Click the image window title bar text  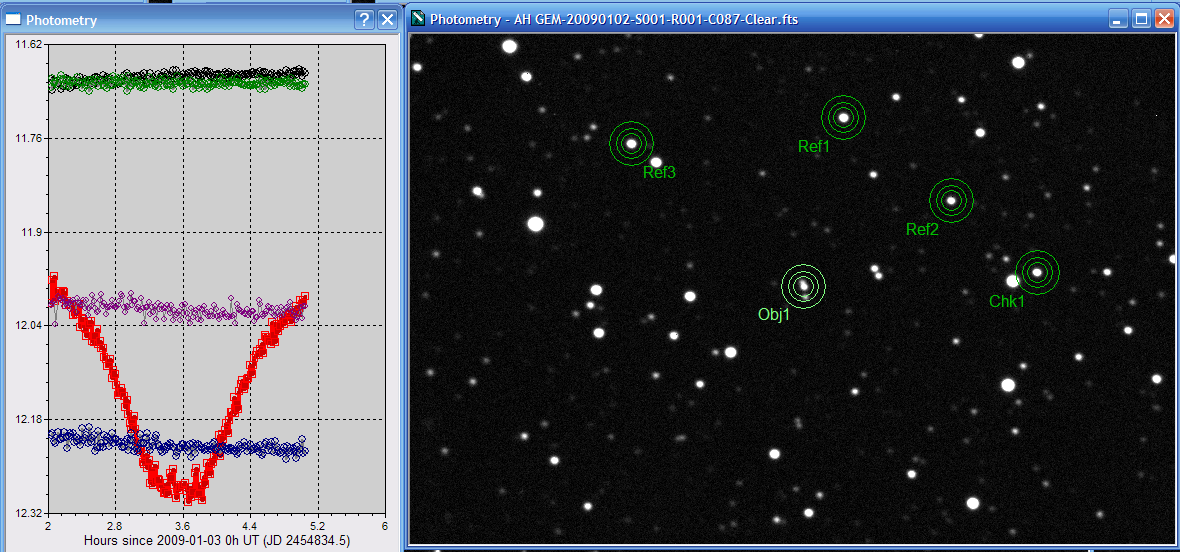615,19
